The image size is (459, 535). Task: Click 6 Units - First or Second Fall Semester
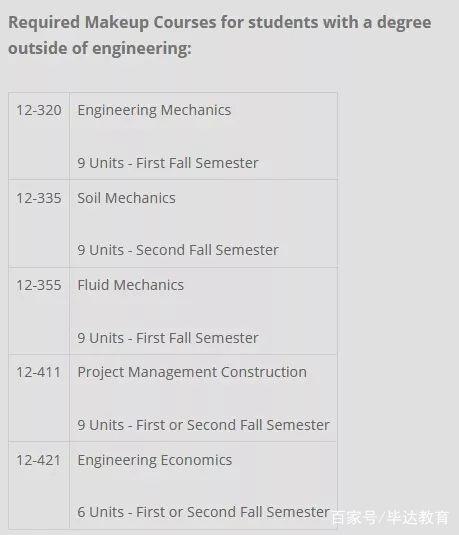pyautogui.click(x=203, y=512)
